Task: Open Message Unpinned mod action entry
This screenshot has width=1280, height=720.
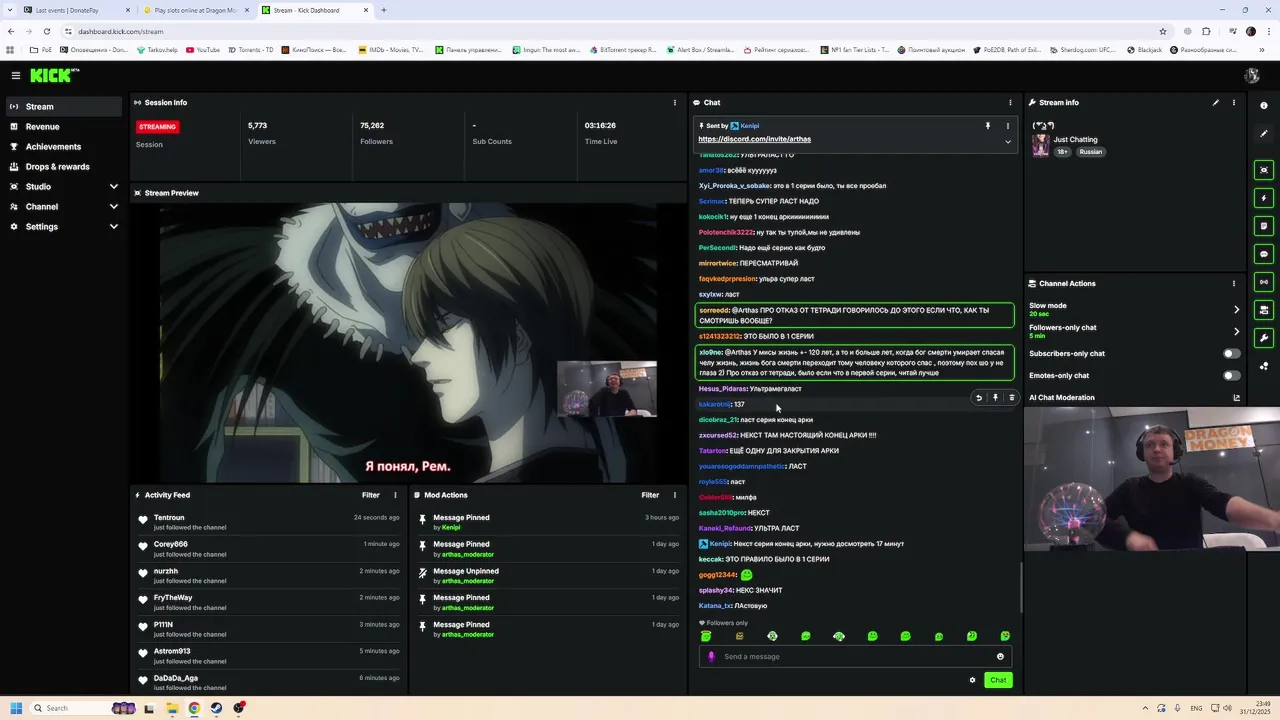Action: coord(548,576)
